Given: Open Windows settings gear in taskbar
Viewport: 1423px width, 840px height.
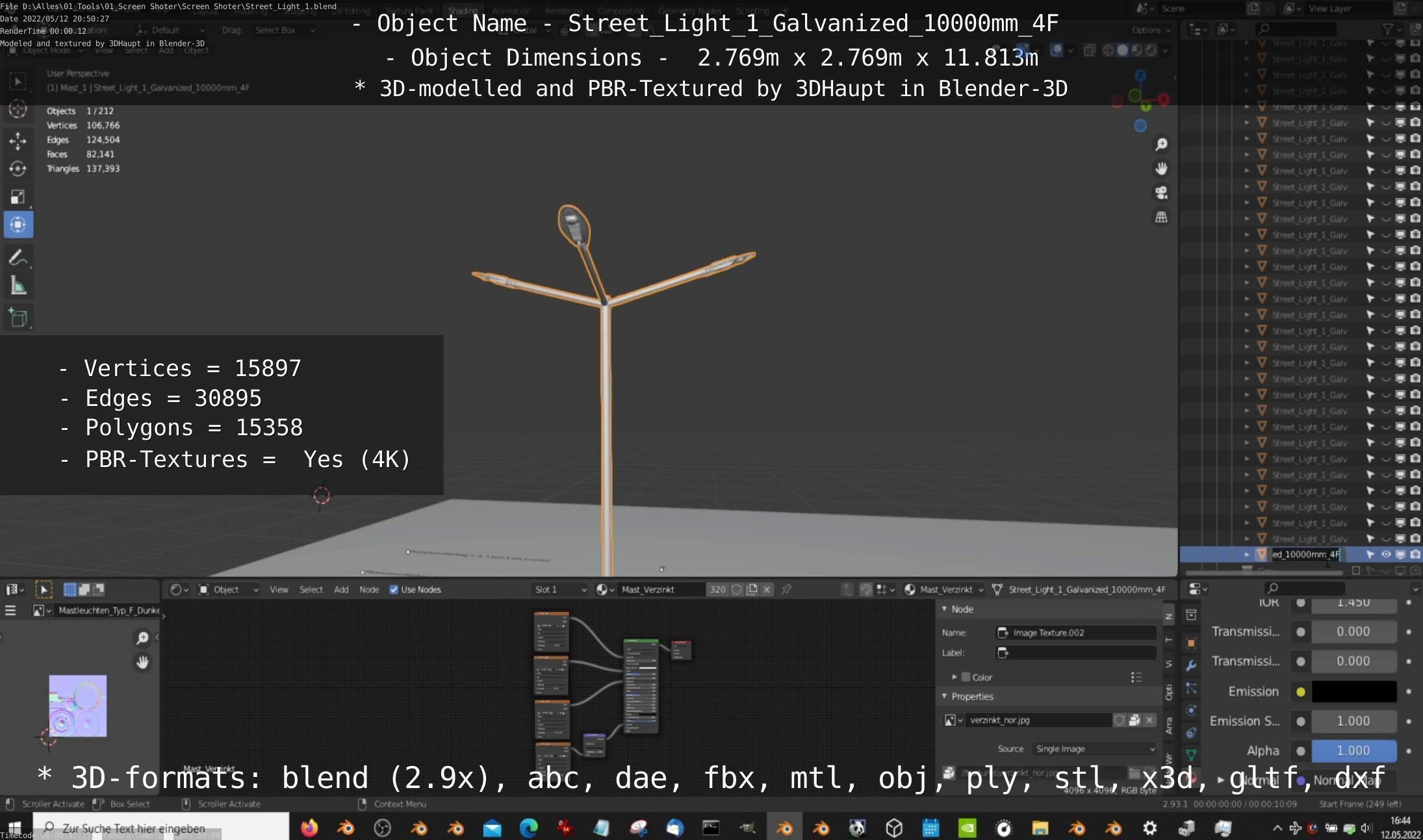Looking at the screenshot, I should (x=1149, y=828).
